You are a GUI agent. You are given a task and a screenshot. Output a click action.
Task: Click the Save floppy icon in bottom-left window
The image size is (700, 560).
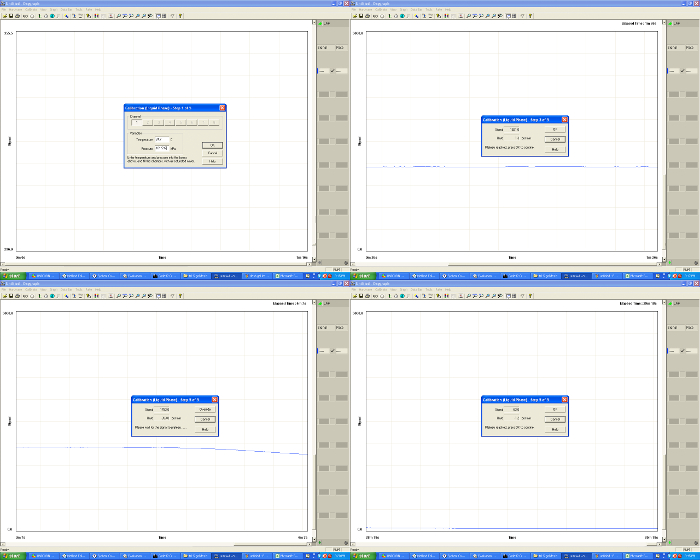pyautogui.click(x=11, y=296)
